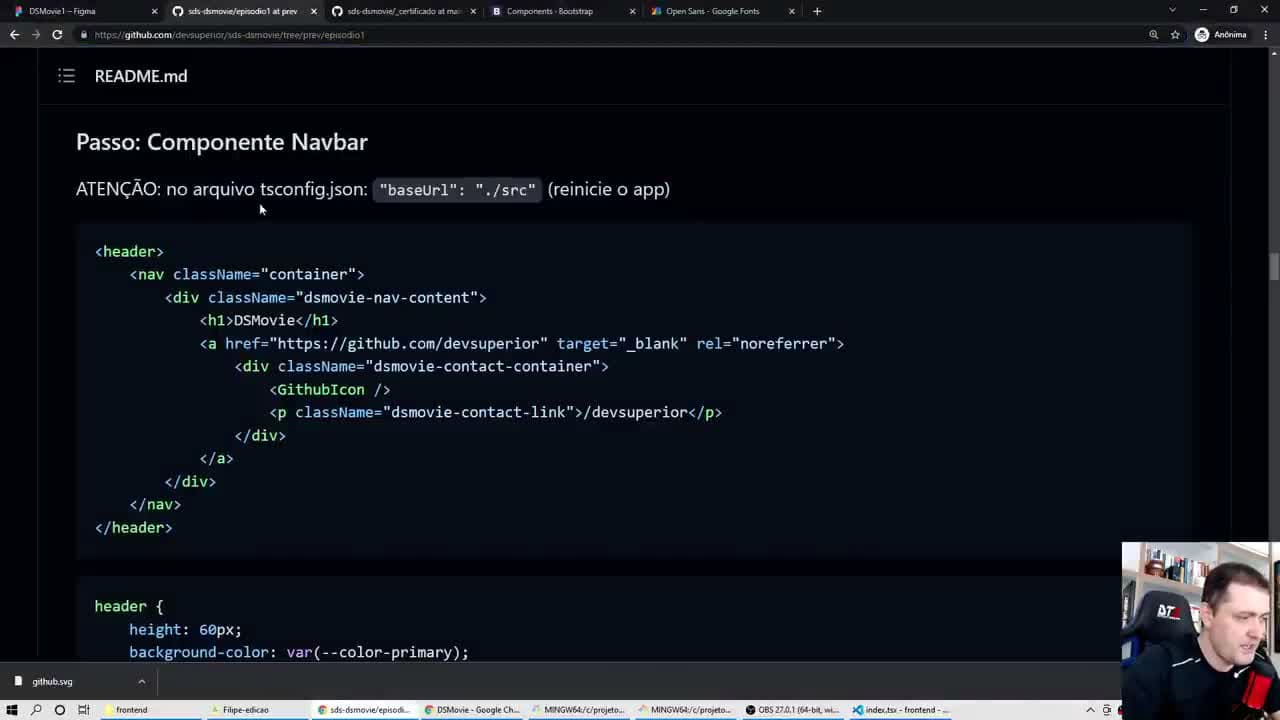Click background-color var(--color-primary) line

click(299, 652)
